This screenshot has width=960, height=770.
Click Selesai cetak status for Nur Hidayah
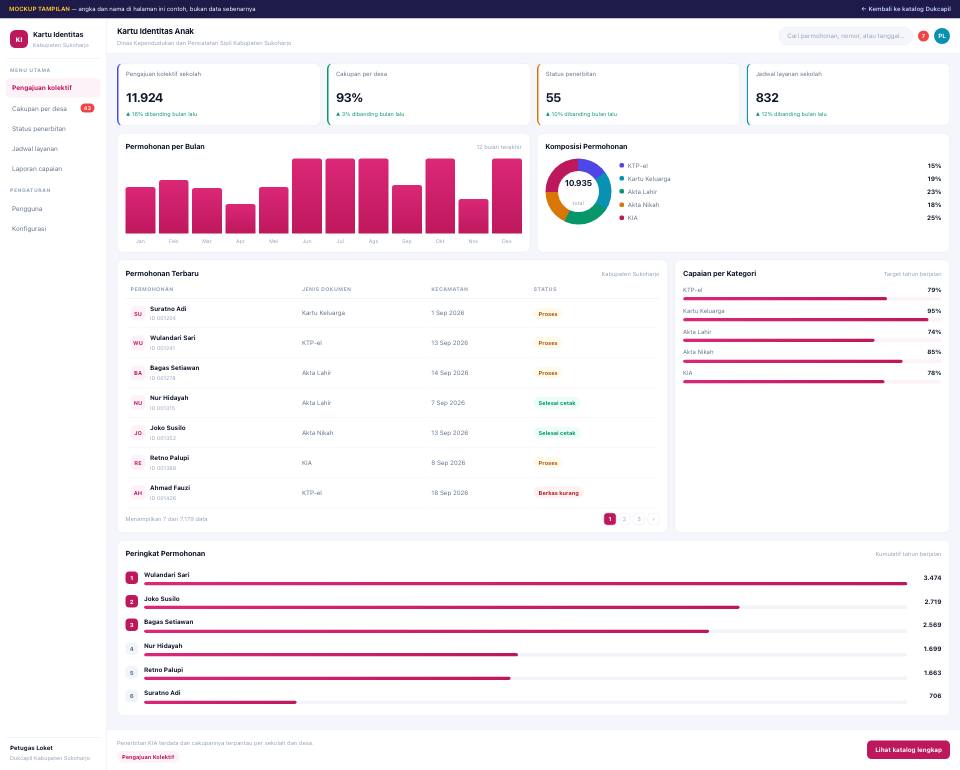pos(557,403)
